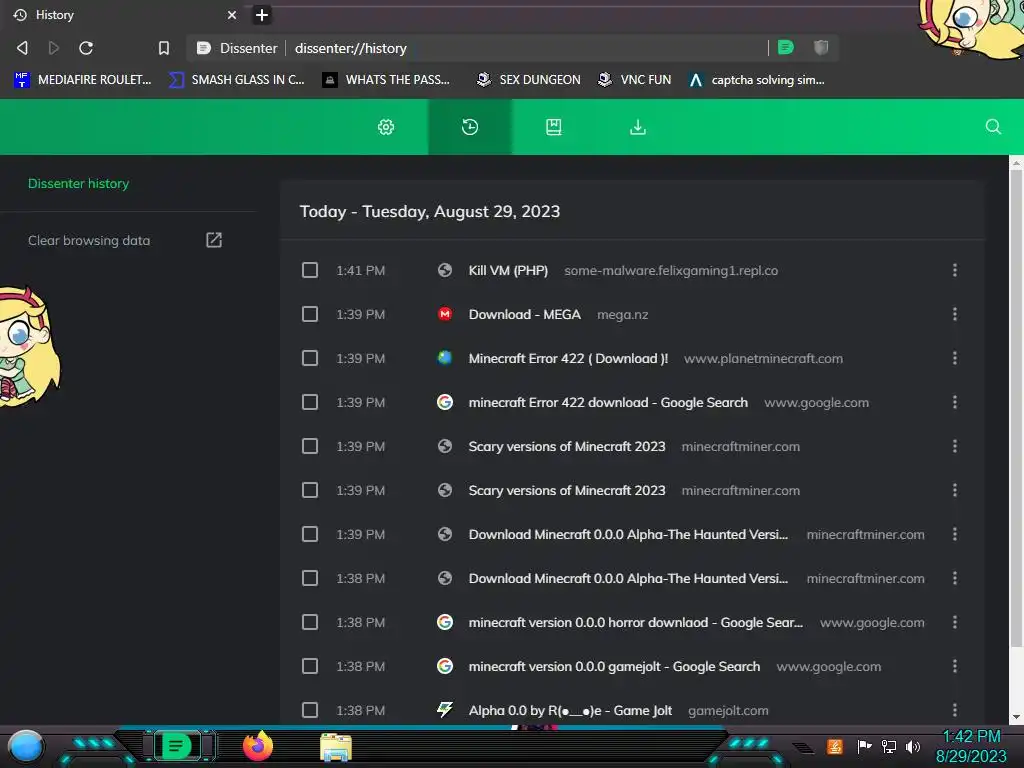This screenshot has height=768, width=1024.
Task: Close the History tab
Action: pos(232,15)
